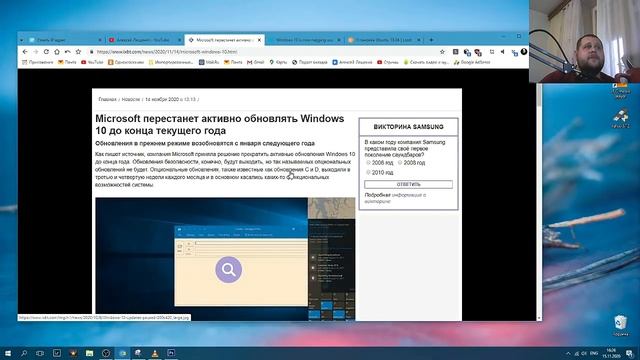Open the Скачать видео bookmark
The height and width of the screenshot is (360, 640).
click(x=426, y=62)
